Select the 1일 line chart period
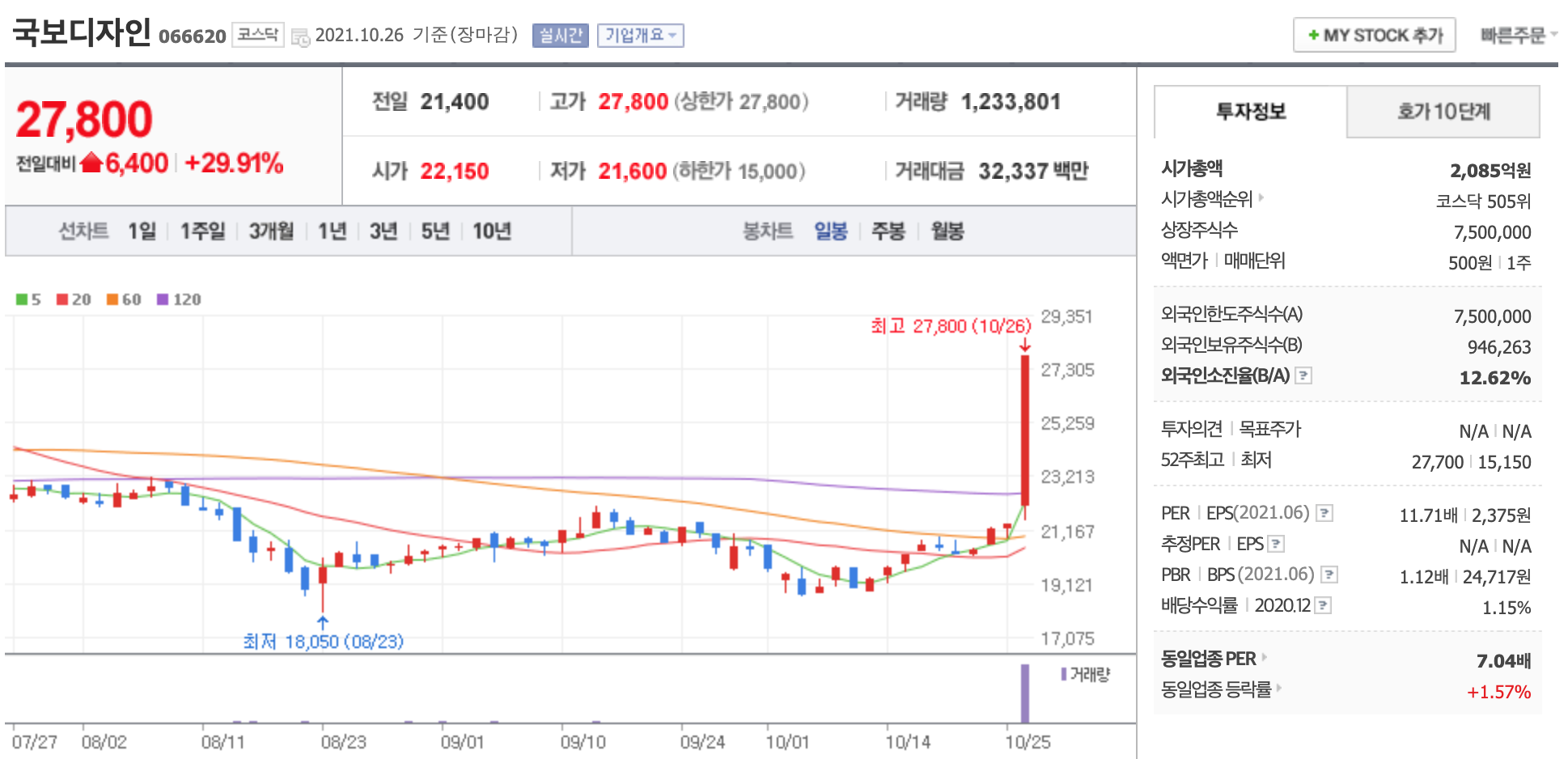 point(142,231)
